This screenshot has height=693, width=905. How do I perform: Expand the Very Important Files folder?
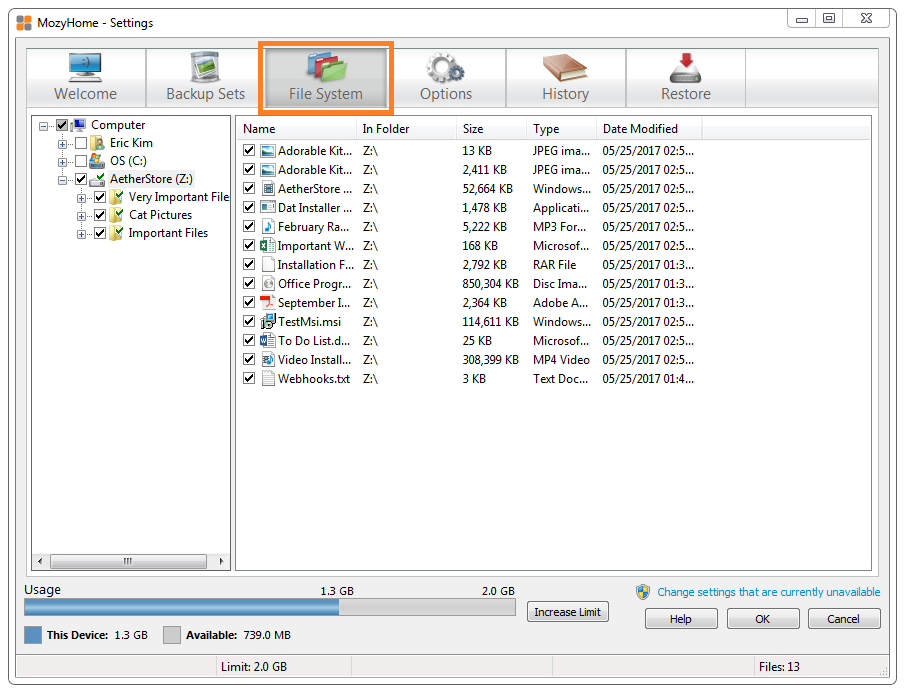click(81, 198)
